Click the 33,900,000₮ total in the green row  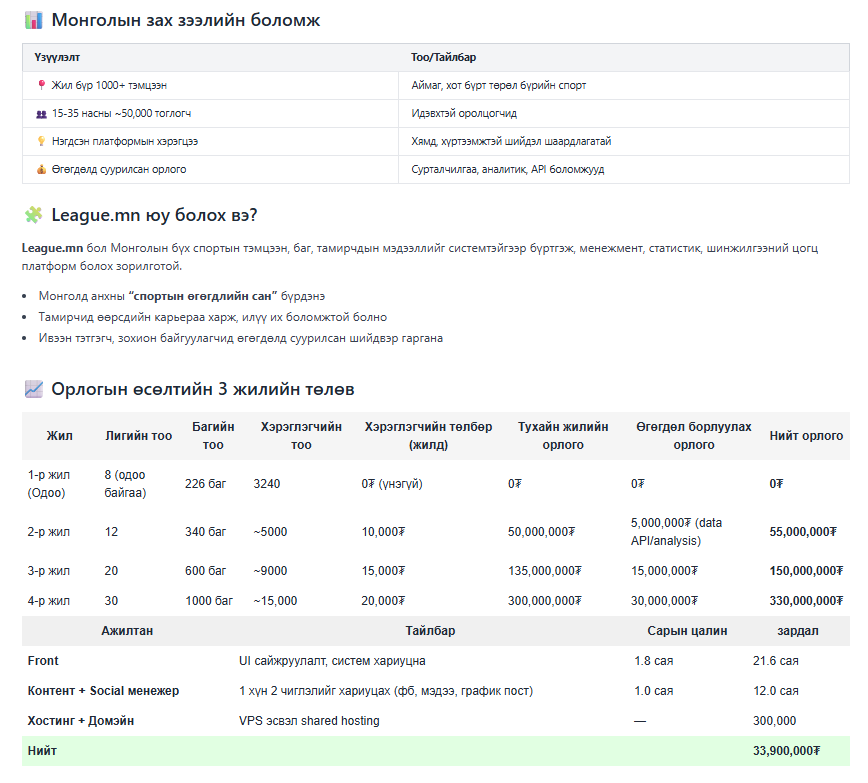click(786, 751)
